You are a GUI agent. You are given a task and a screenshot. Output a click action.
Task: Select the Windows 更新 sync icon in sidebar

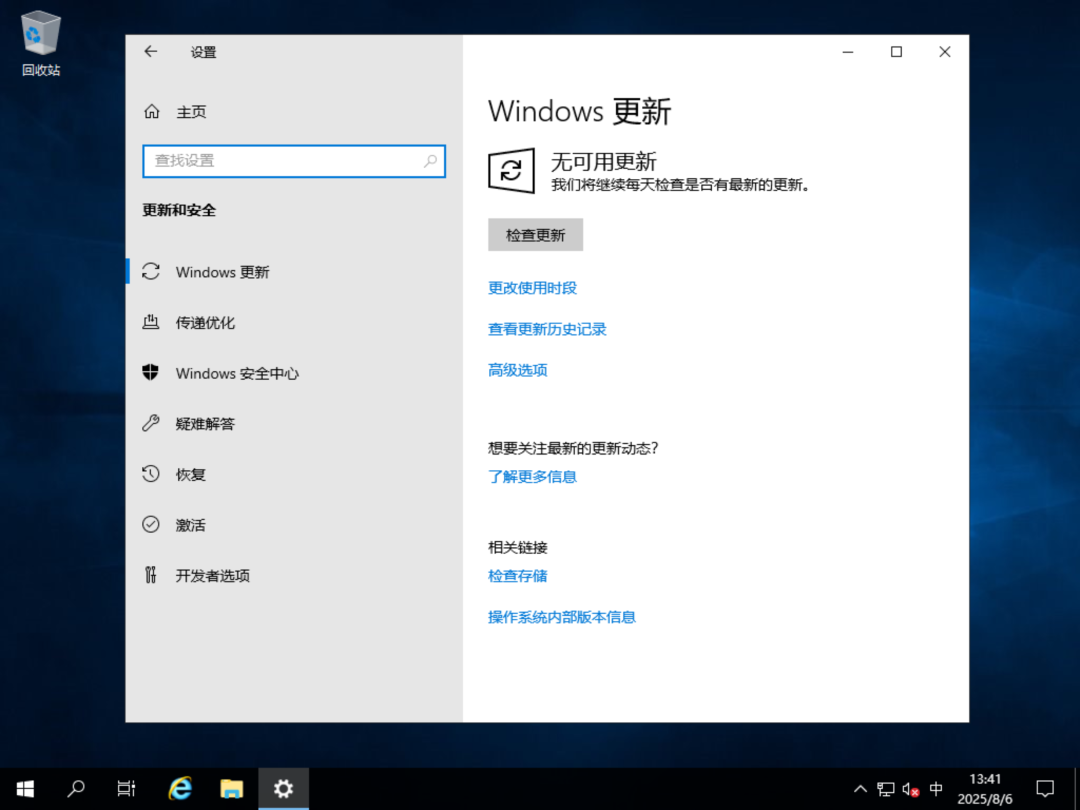click(x=151, y=271)
